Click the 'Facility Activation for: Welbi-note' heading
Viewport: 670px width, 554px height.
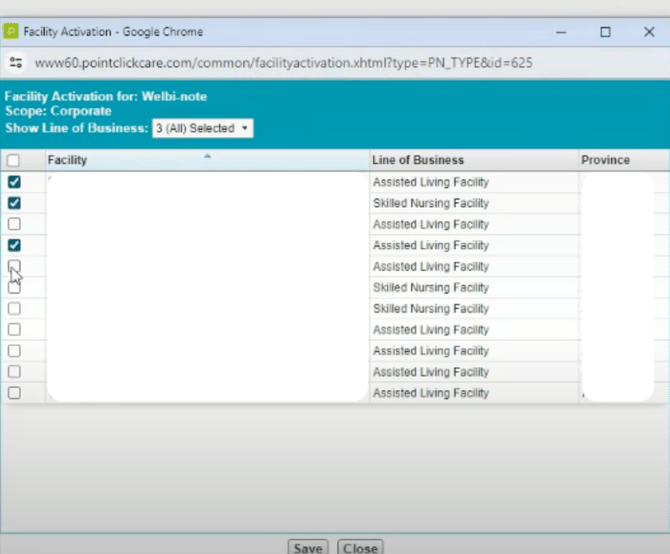[x=106, y=97]
